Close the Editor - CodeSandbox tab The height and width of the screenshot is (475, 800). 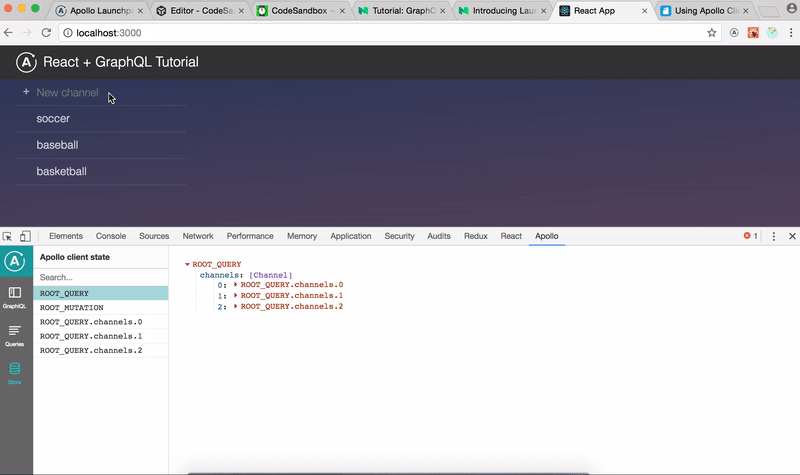(x=241, y=11)
